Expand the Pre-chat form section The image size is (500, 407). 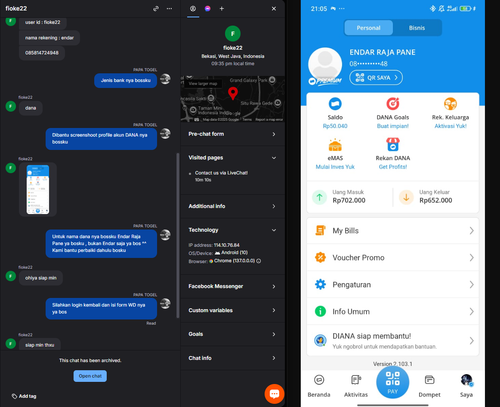pos(232,134)
